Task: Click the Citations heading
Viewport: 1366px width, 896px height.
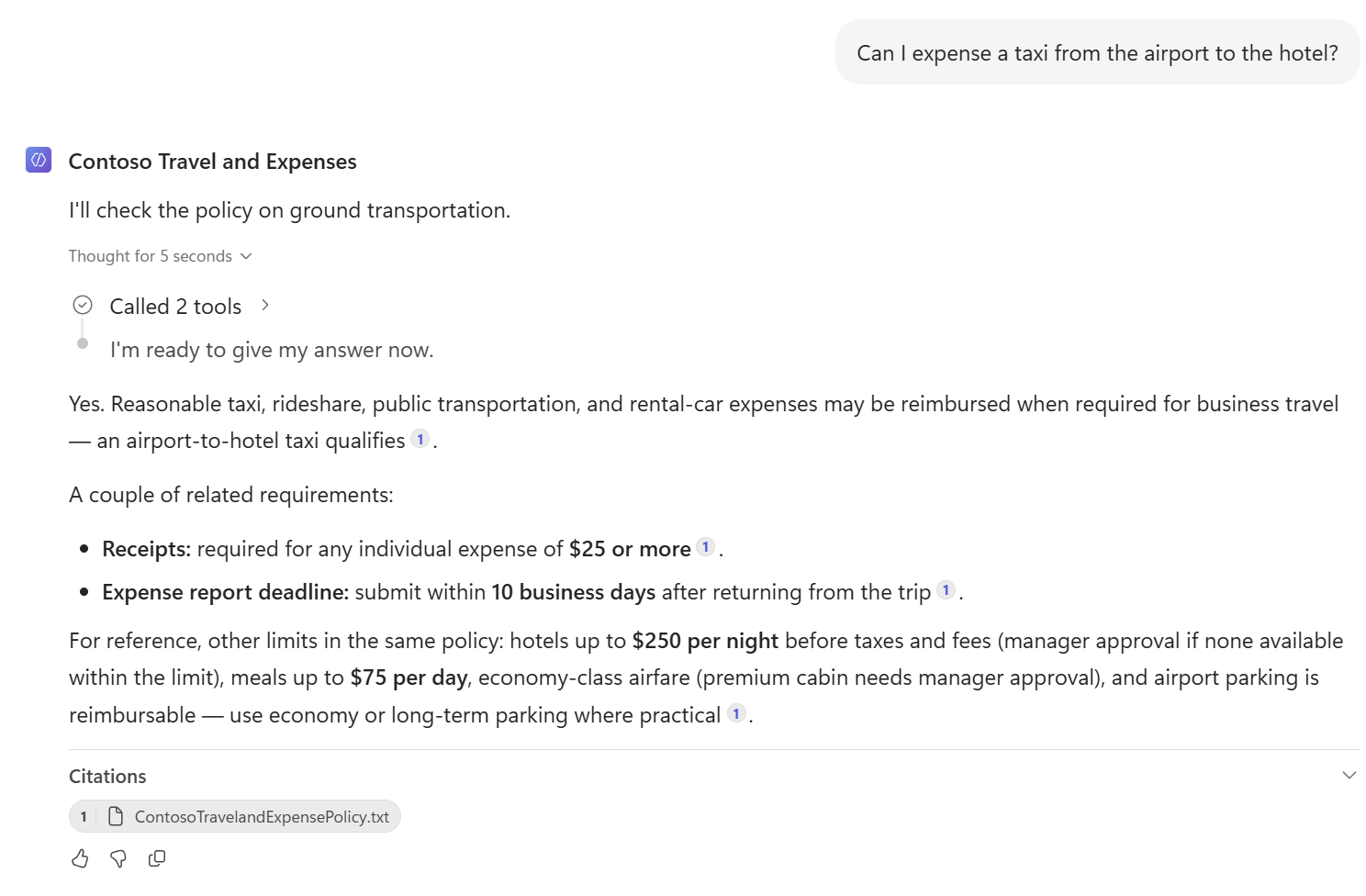Action: 107,777
